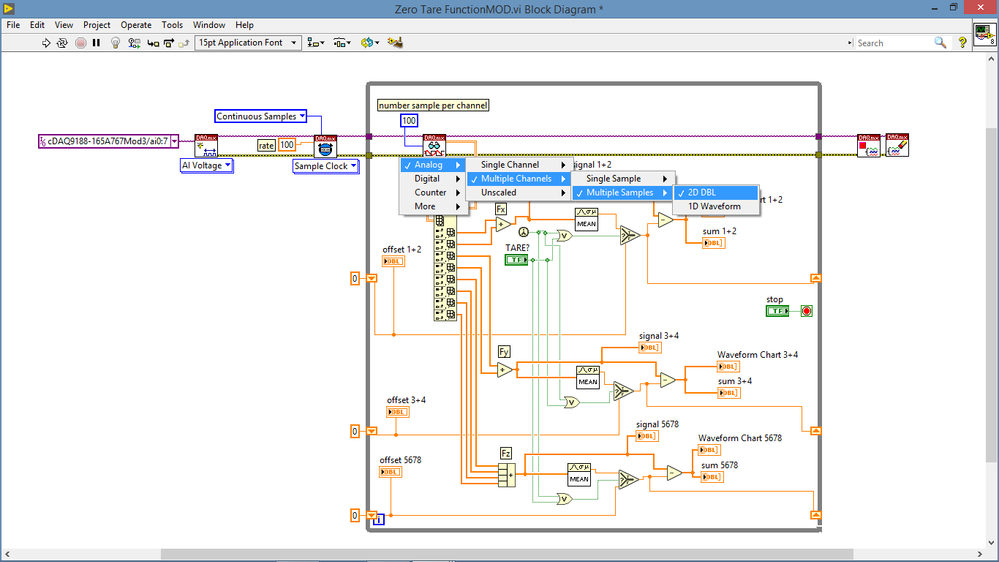The image size is (999, 562).
Task: Select the 1D Waveform option
Action: click(716, 206)
